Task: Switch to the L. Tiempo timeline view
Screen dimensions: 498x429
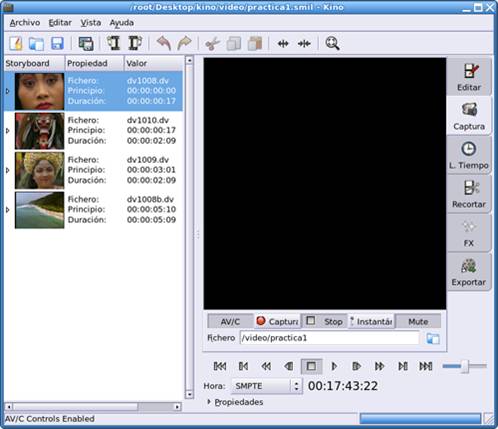Action: 468,155
